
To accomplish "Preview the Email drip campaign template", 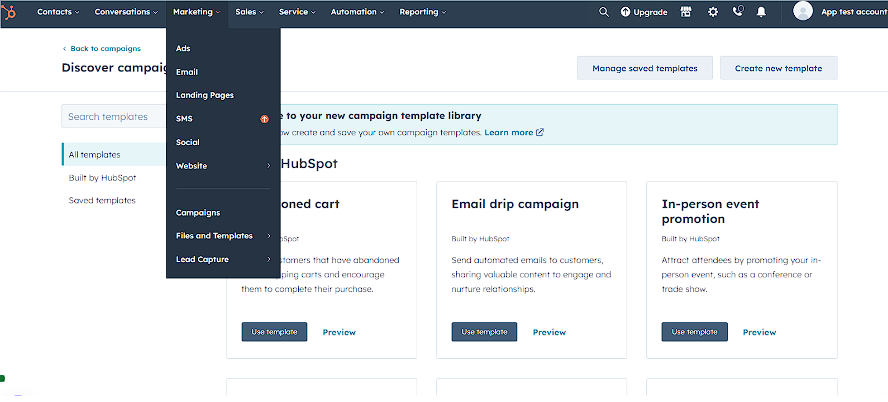I will [x=549, y=332].
